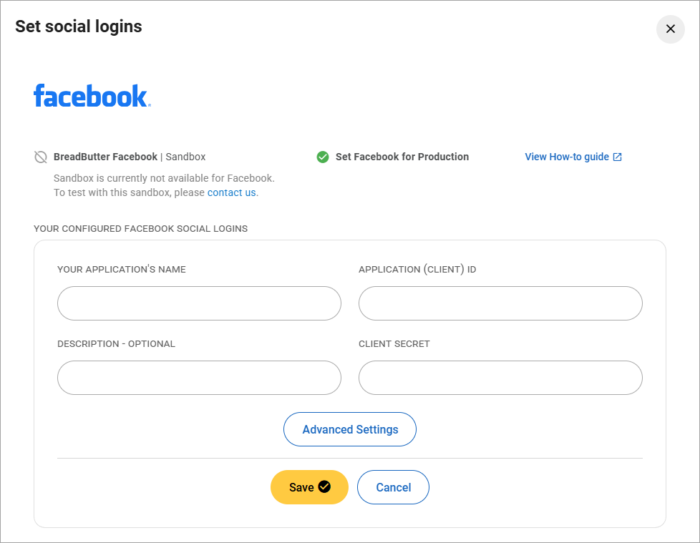Click the green production checkmark icon
The width and height of the screenshot is (700, 543).
[x=323, y=157]
